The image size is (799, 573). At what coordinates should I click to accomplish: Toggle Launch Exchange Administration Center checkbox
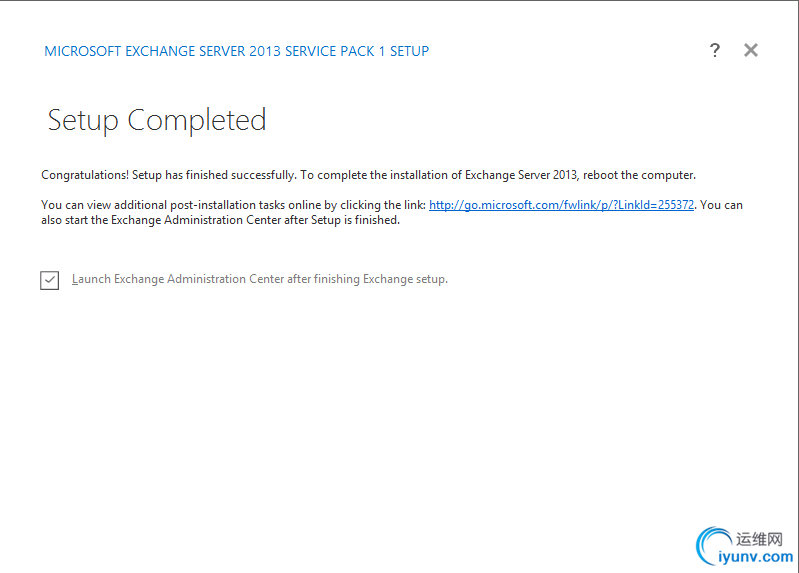pyautogui.click(x=49, y=280)
